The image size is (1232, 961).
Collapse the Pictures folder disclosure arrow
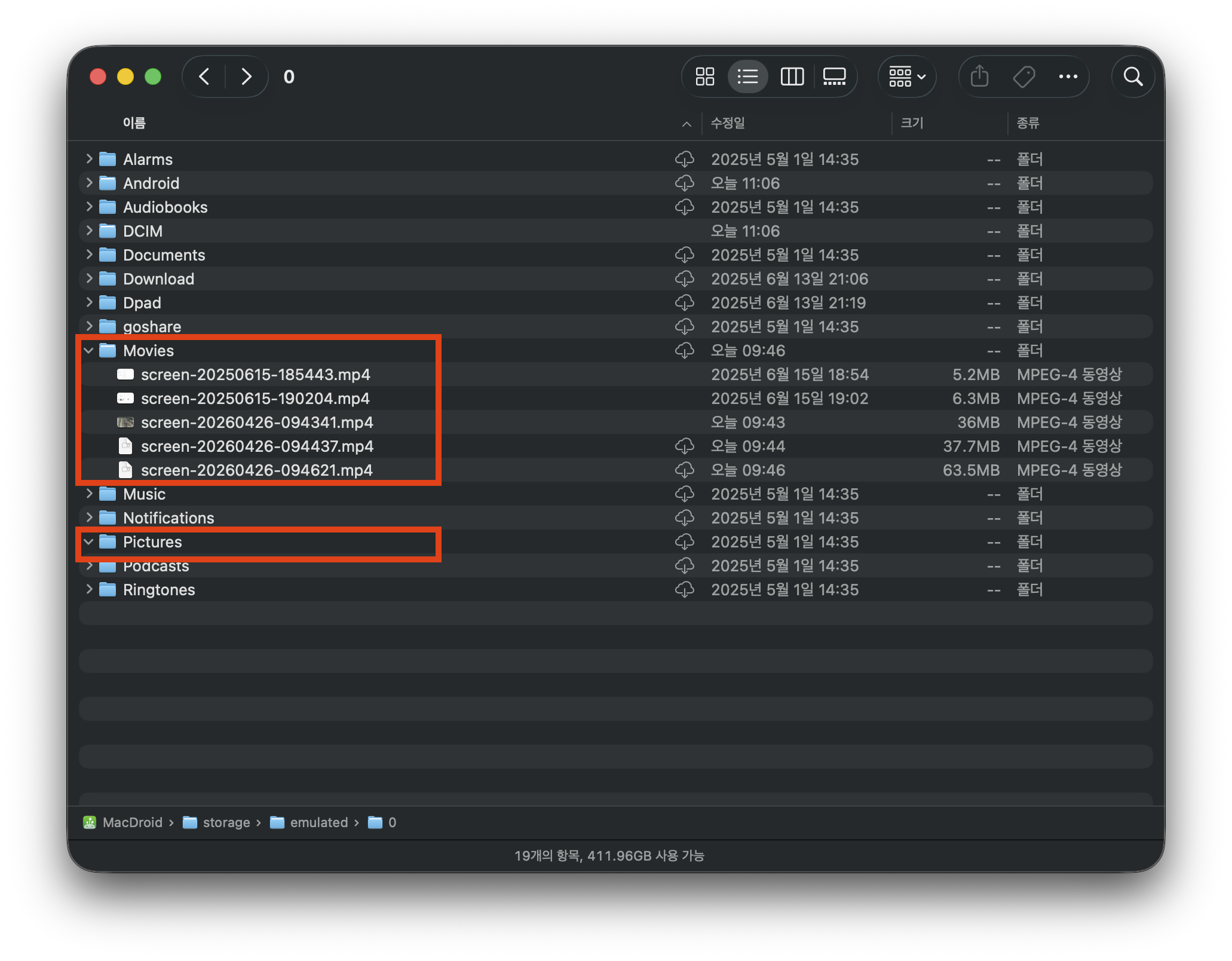(x=89, y=542)
